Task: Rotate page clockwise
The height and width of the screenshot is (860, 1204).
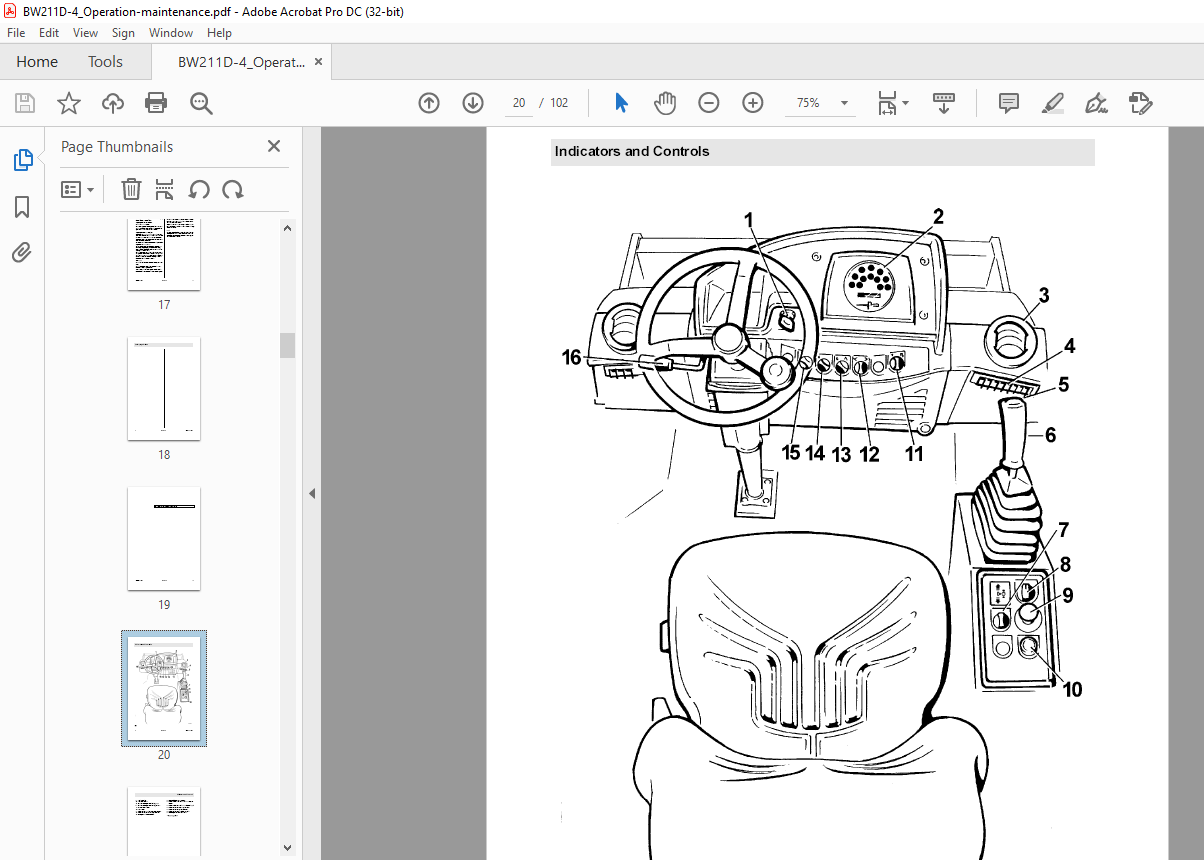Action: (233, 189)
